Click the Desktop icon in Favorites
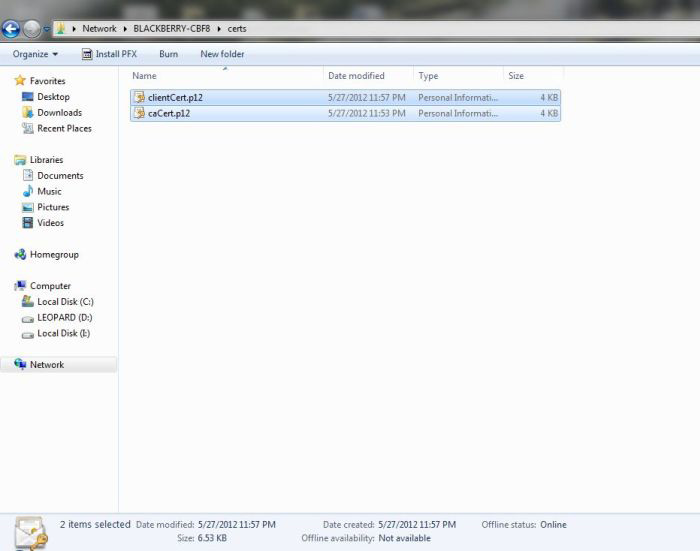This screenshot has width=700, height=551. coord(28,96)
